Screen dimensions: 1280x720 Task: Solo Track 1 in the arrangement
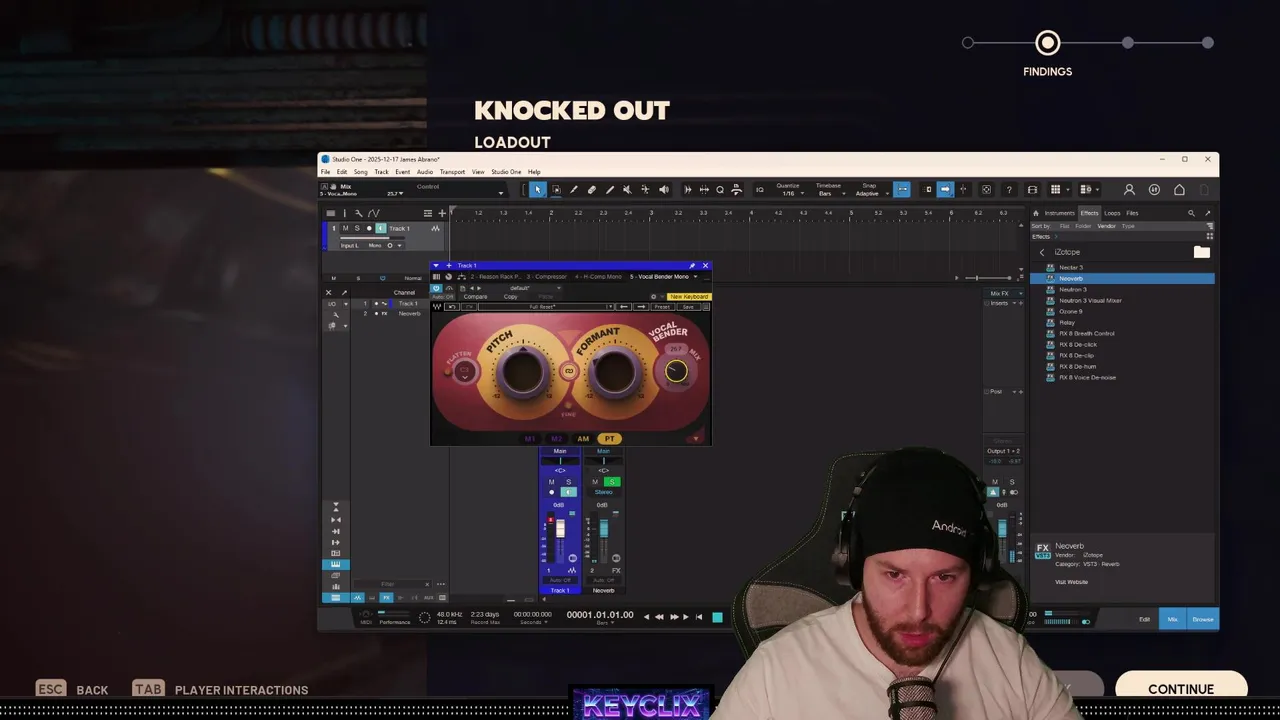click(x=356, y=229)
